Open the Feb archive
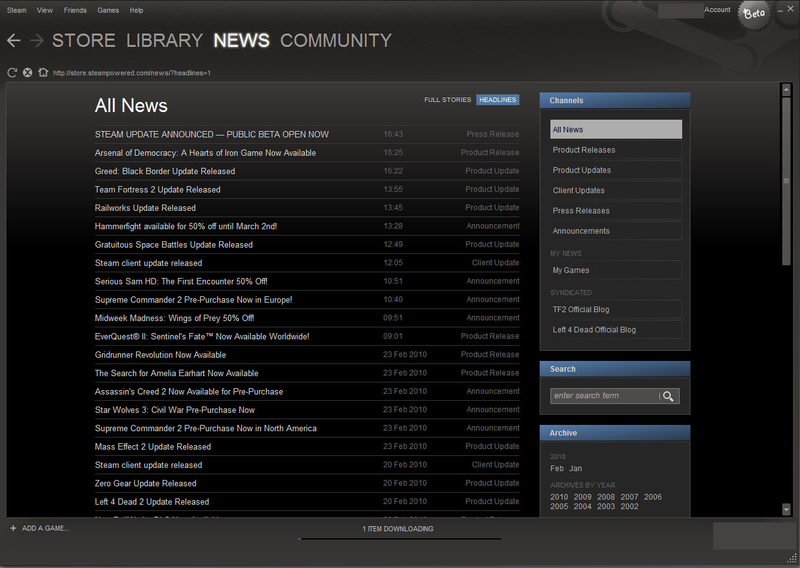 click(x=557, y=468)
